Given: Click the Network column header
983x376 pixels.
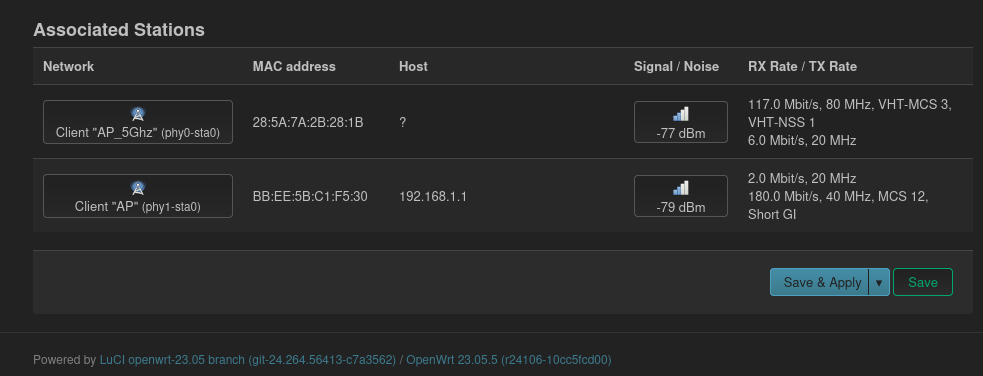Looking at the screenshot, I should (x=68, y=66).
